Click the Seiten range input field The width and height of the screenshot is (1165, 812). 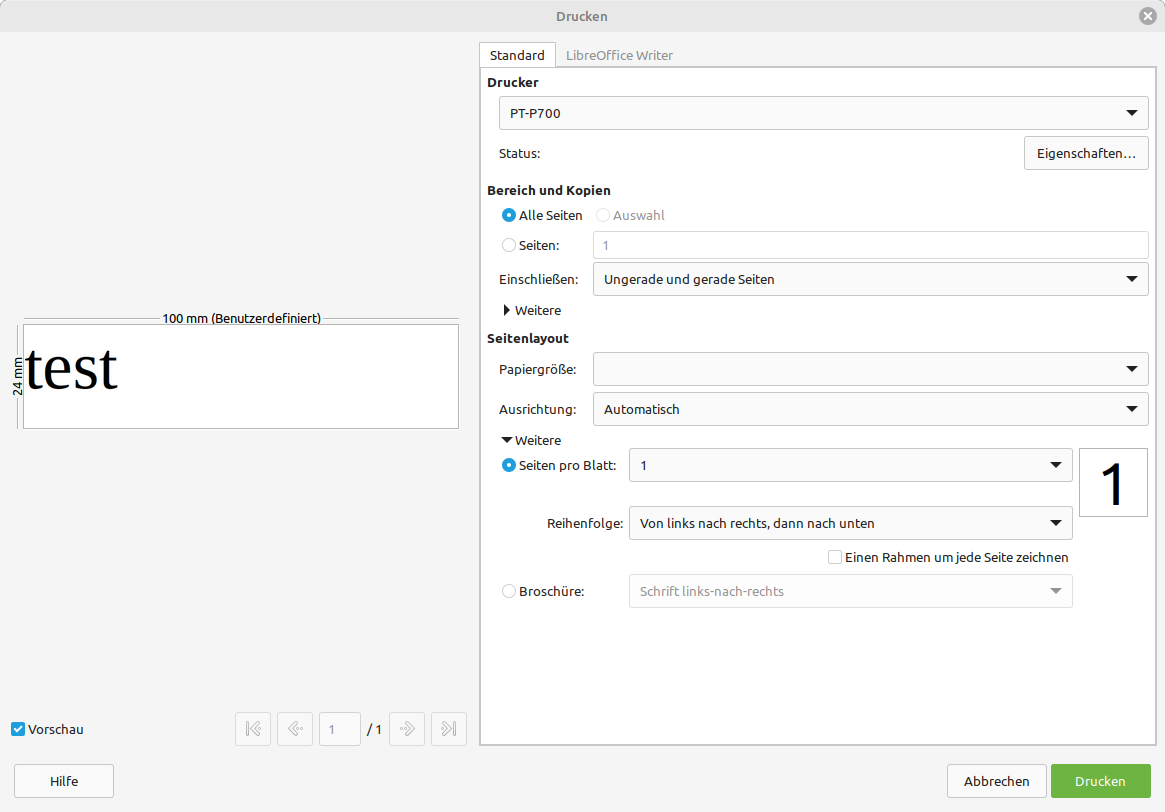coord(871,245)
